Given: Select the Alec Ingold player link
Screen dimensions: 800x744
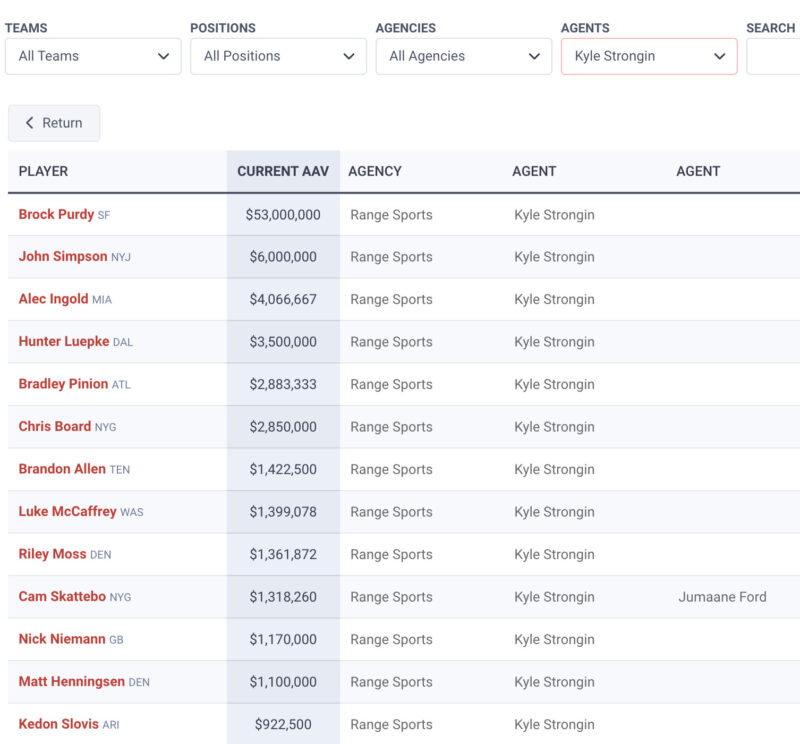Looking at the screenshot, I should tap(54, 299).
